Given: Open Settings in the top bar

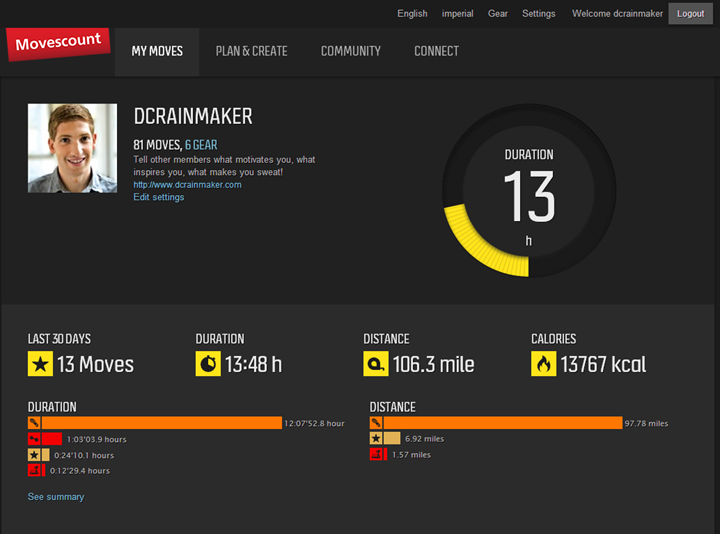Looking at the screenshot, I should click(539, 13).
